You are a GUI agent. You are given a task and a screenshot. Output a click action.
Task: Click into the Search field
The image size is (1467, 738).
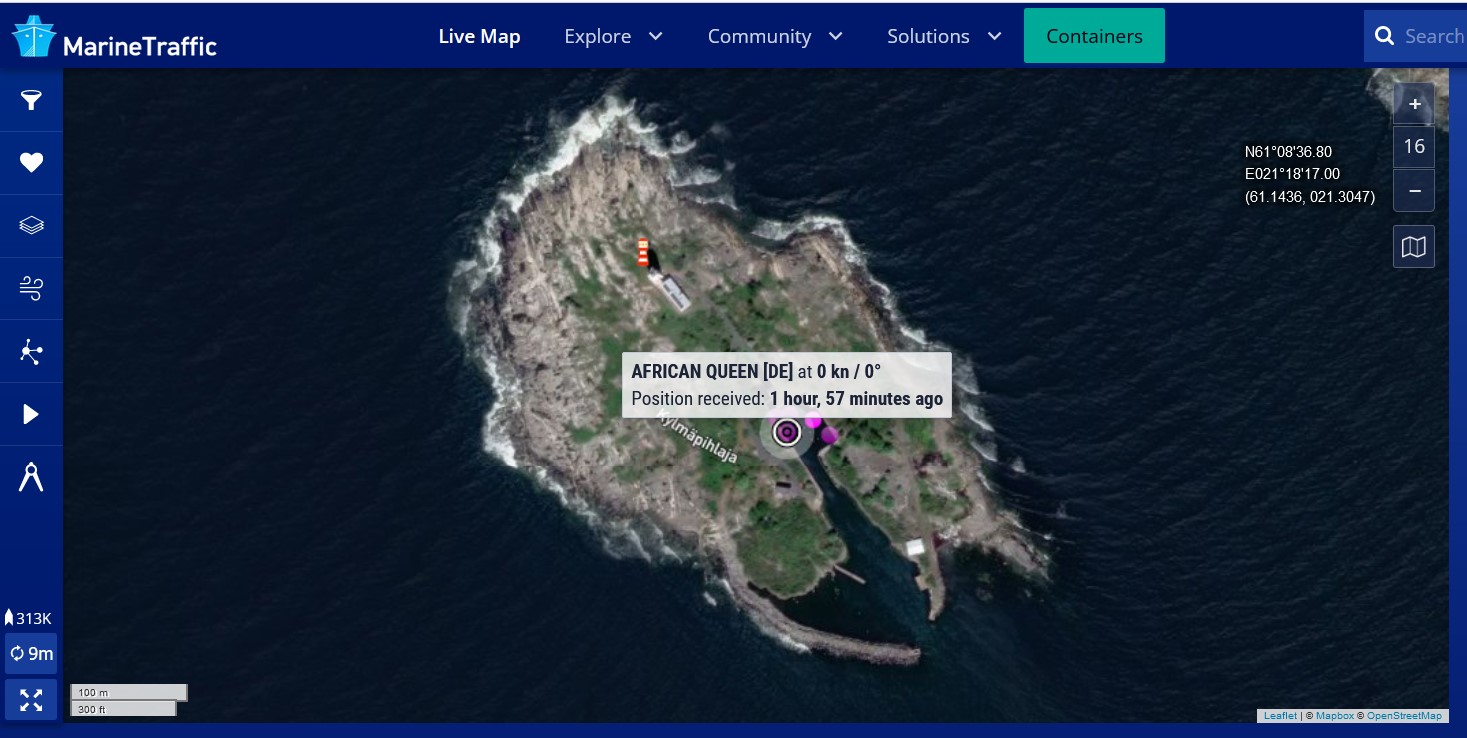pos(1430,37)
